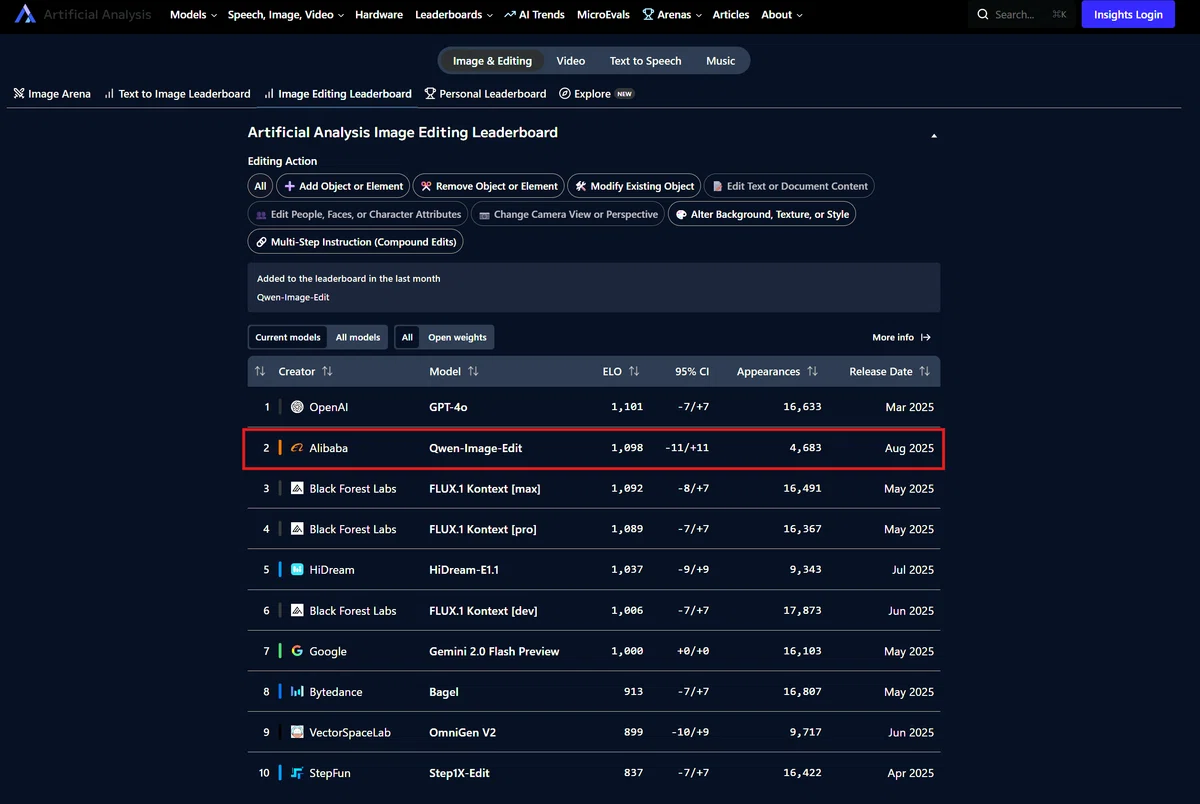Open the Leaderboards dropdown menu
The image size is (1200, 804).
tap(454, 15)
